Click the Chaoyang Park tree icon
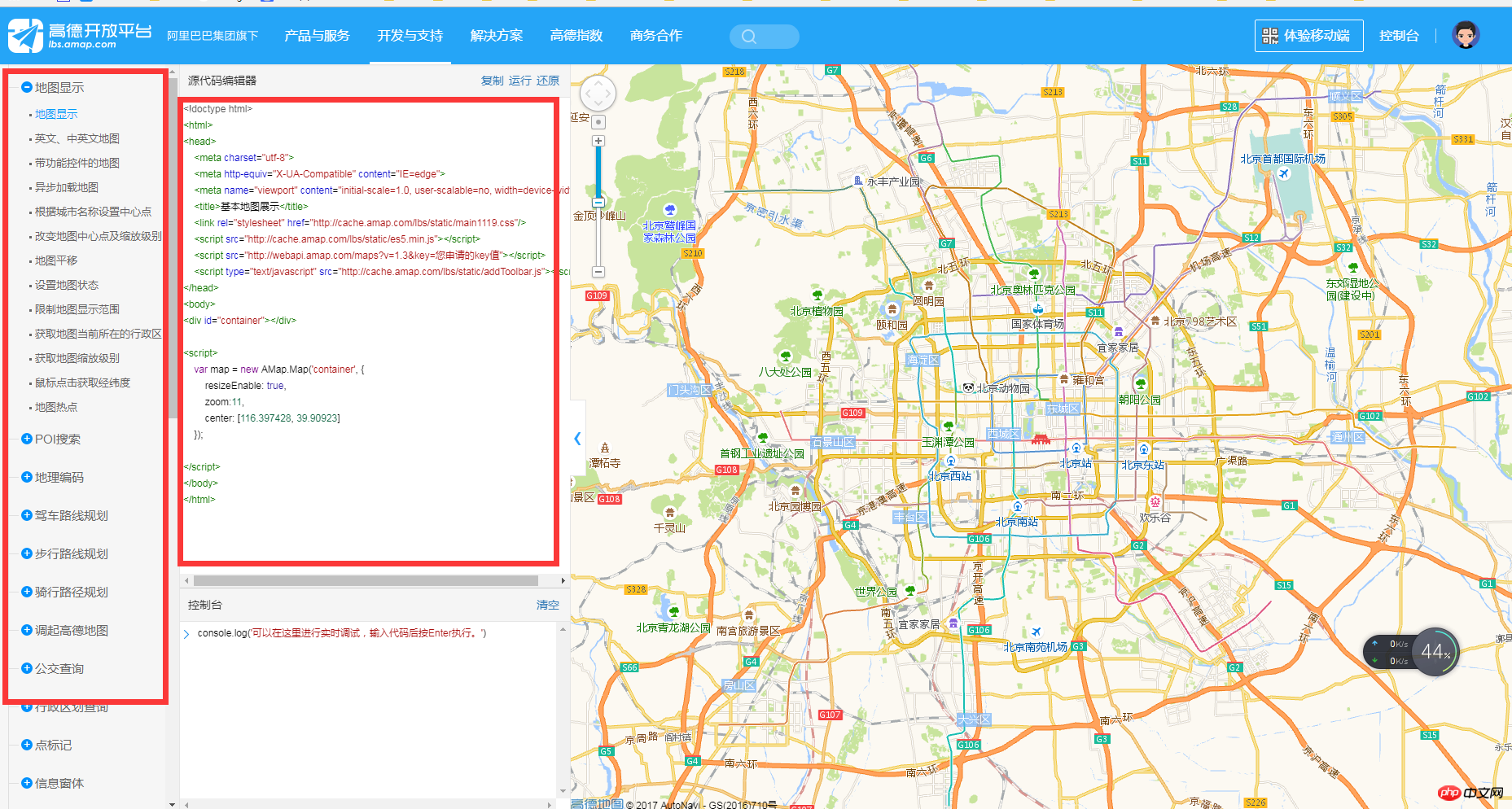The image size is (1512, 809). pos(1140,384)
